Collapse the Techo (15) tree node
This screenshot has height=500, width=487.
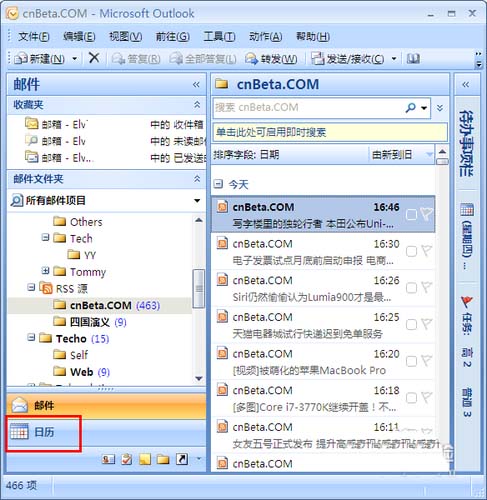[x=31, y=337]
